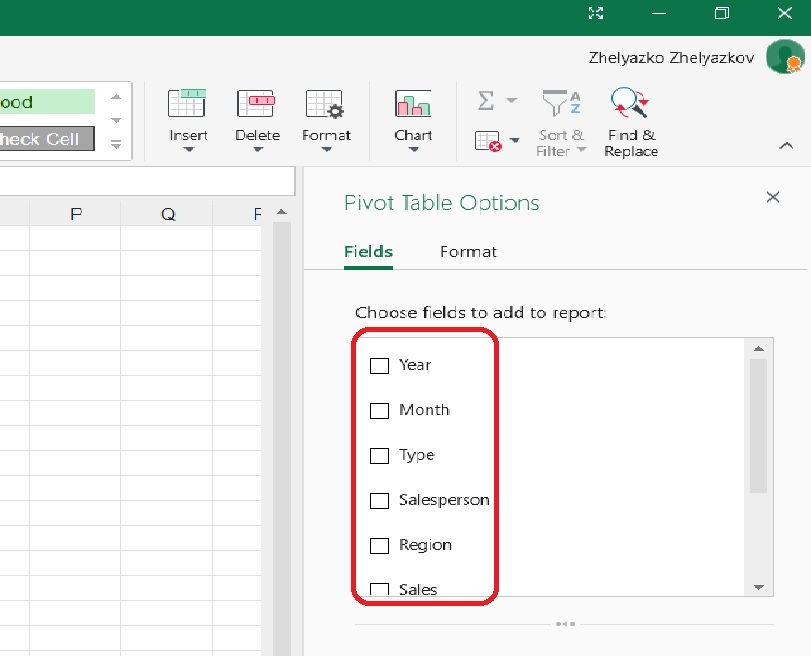Viewport: 811px width, 656px height.
Task: Check the Sales field checkbox
Action: tap(379, 589)
